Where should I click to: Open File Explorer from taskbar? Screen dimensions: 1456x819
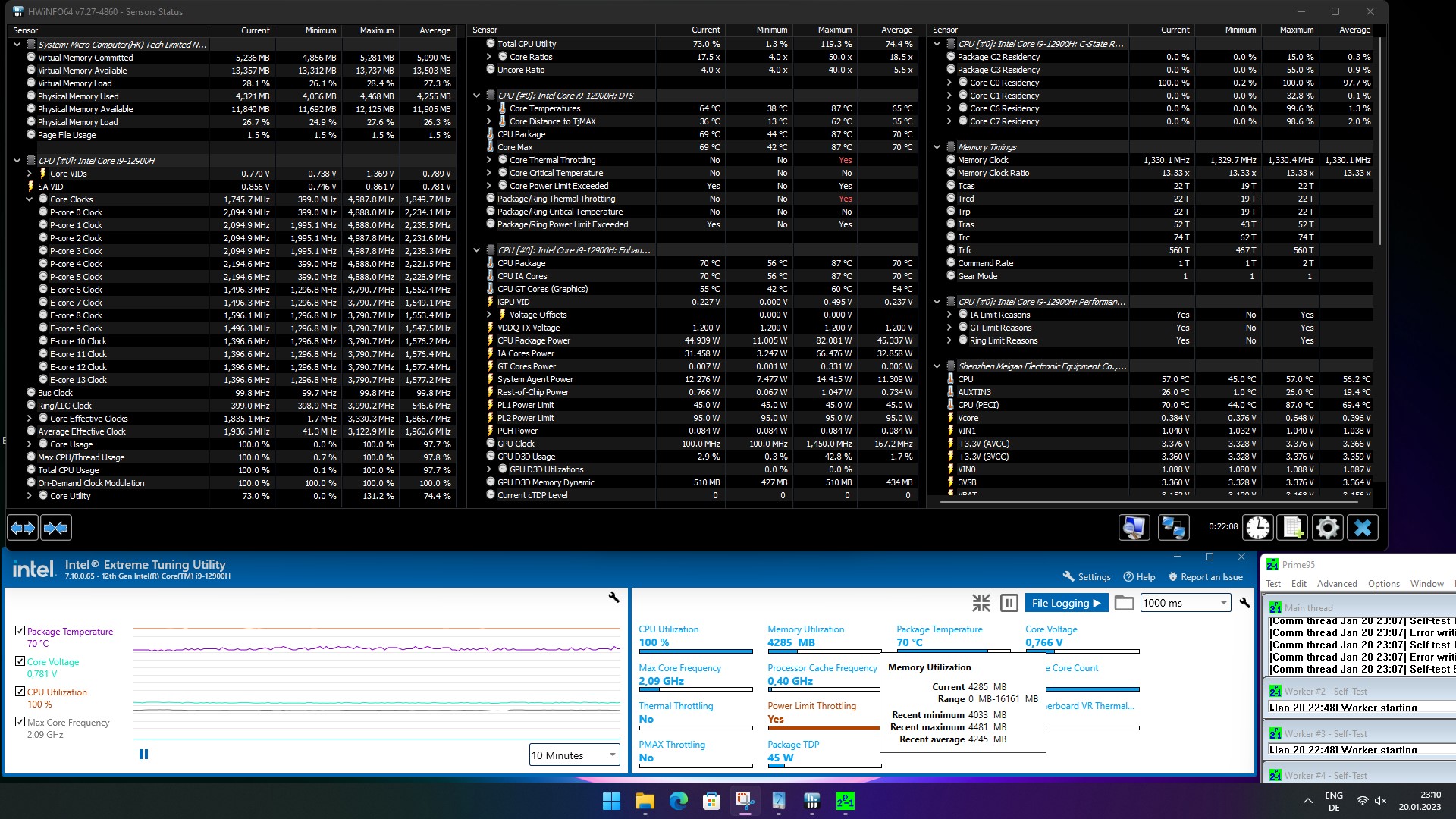(x=645, y=801)
